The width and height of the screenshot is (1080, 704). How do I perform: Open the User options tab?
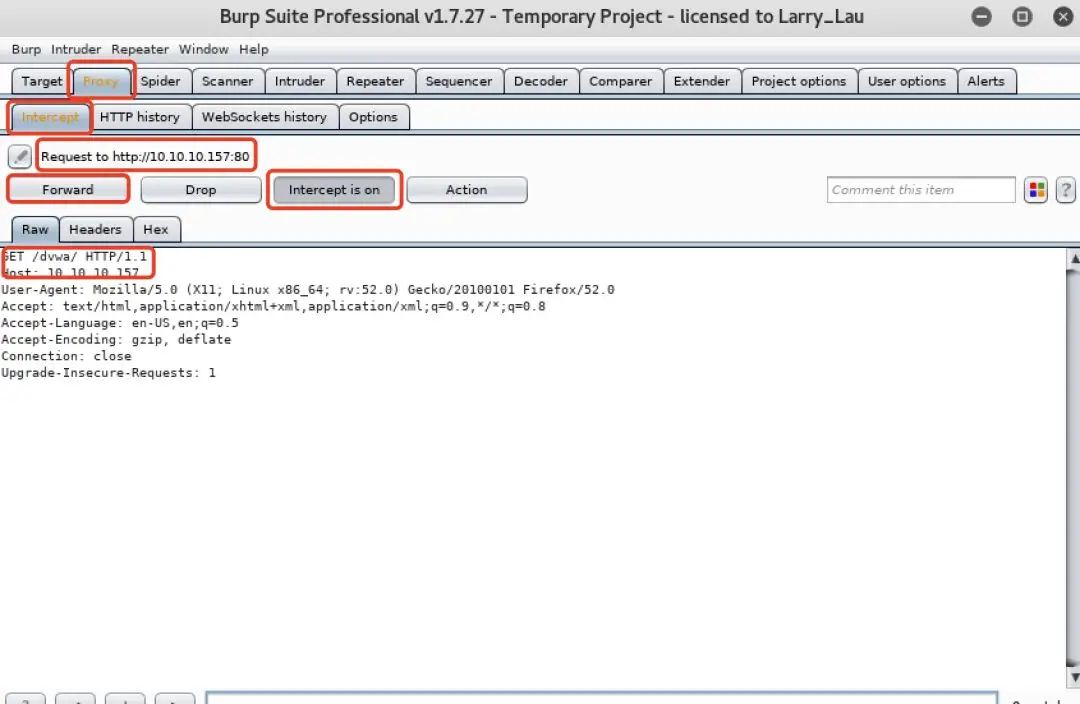click(906, 81)
